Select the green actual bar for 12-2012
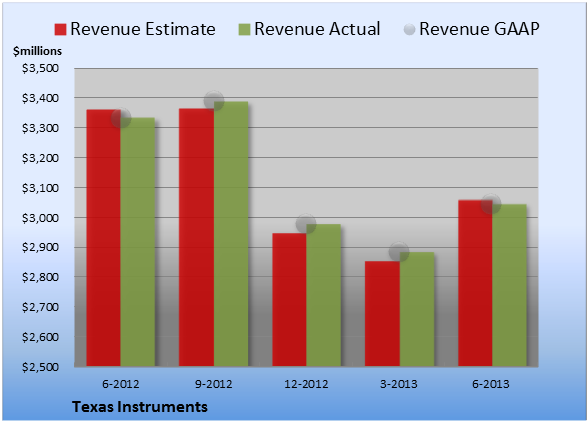The image size is (588, 422). tap(324, 295)
